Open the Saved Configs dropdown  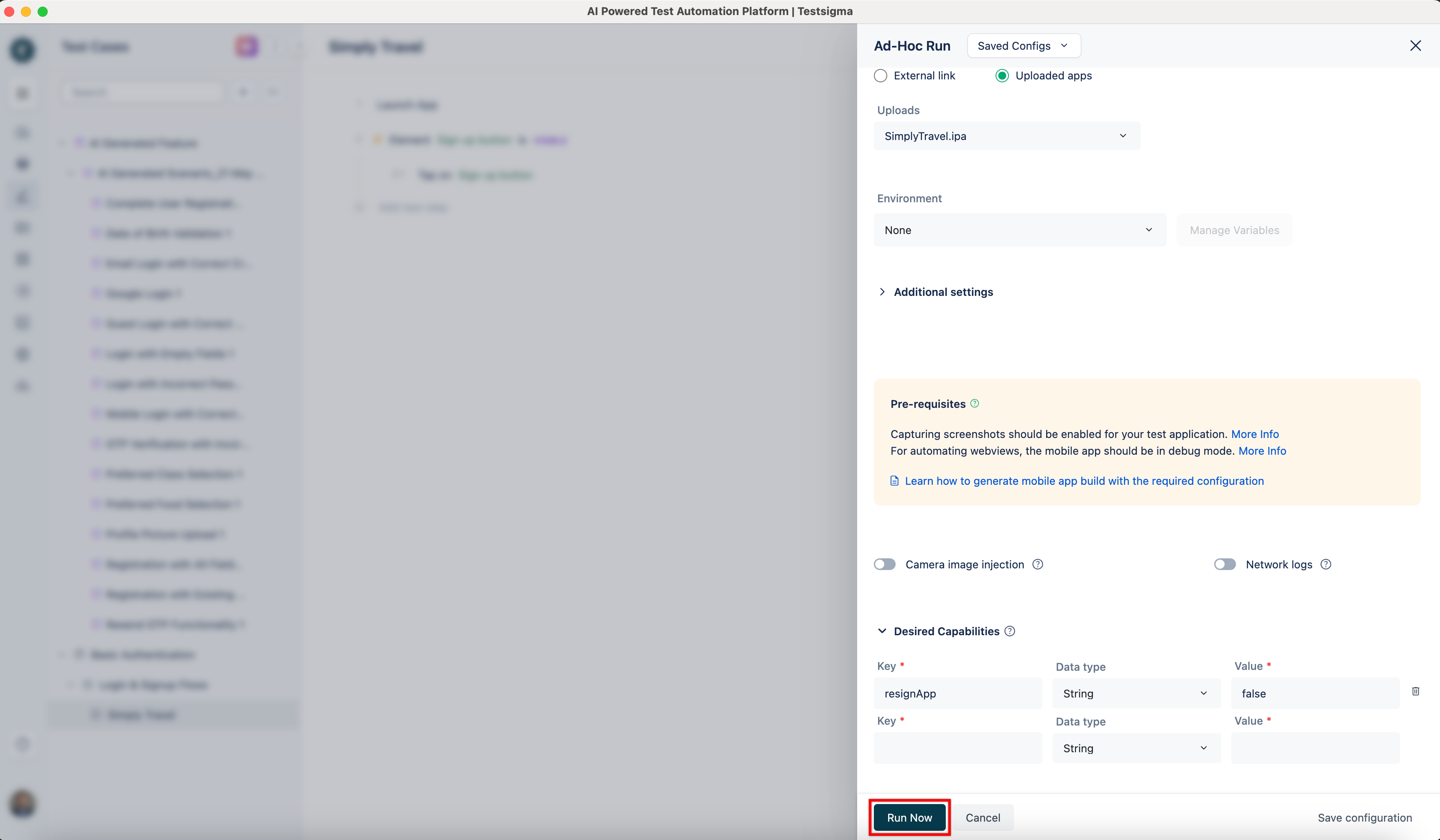tap(1023, 46)
